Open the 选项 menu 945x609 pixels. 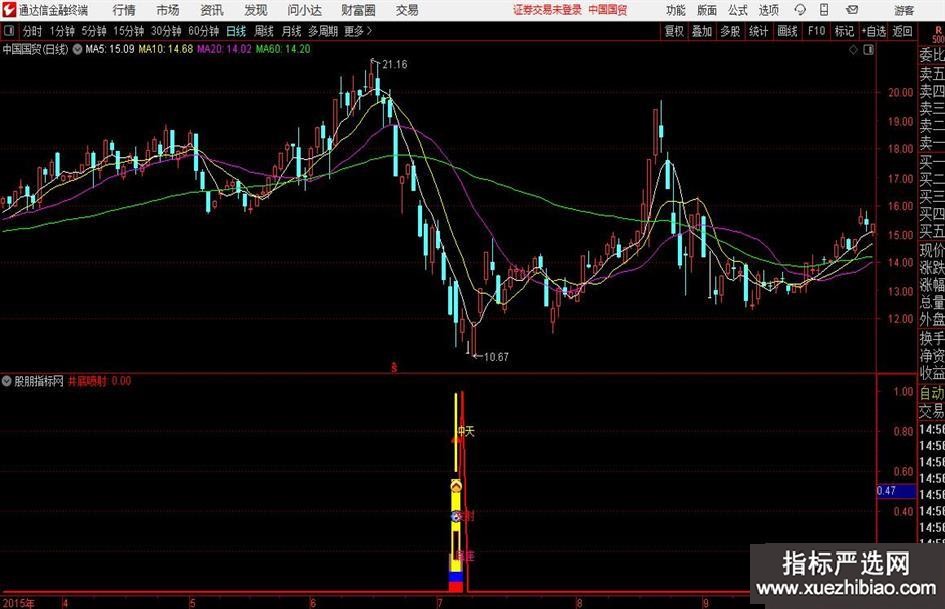(768, 10)
